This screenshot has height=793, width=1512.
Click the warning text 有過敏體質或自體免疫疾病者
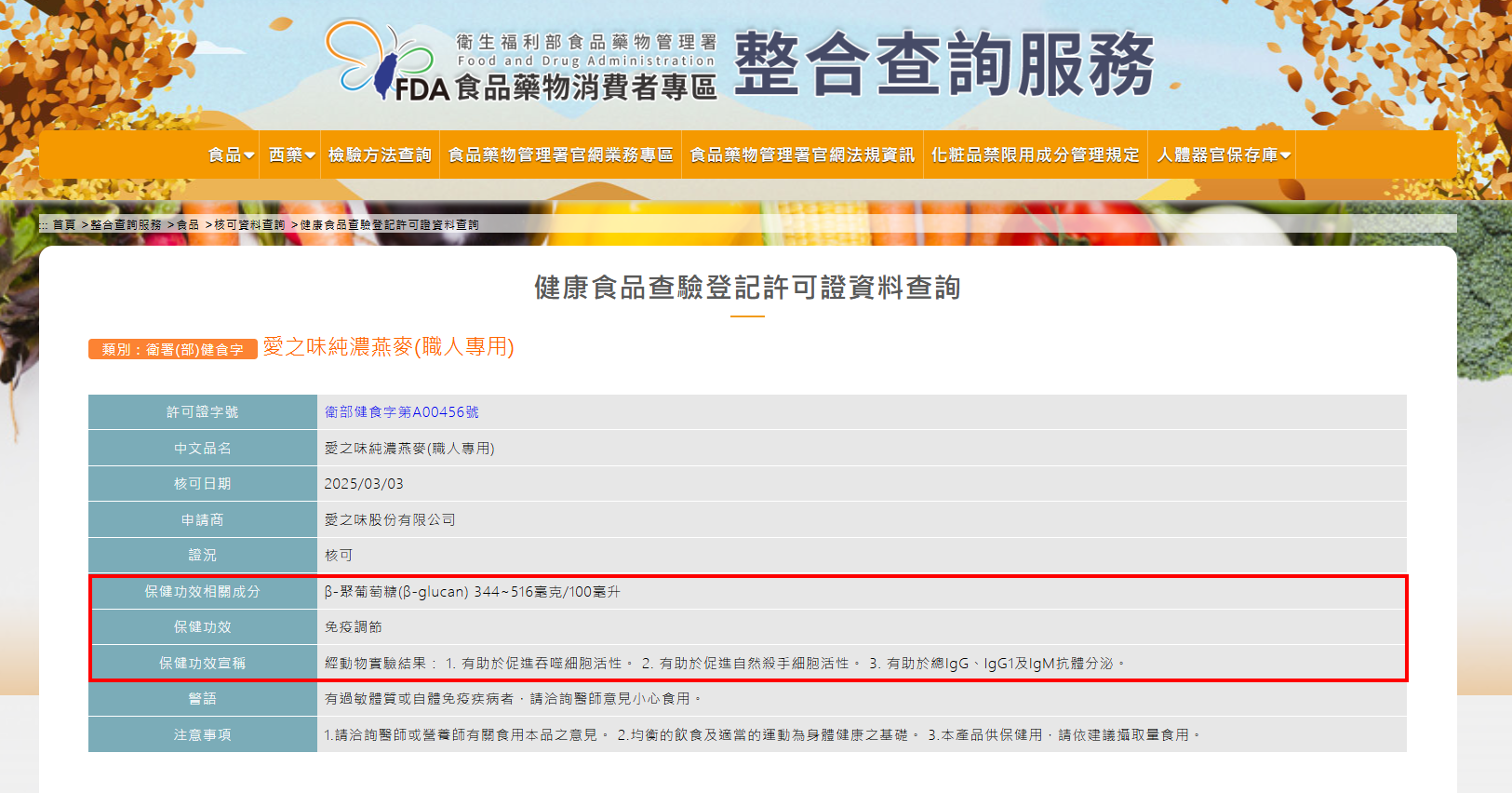[x=513, y=699]
